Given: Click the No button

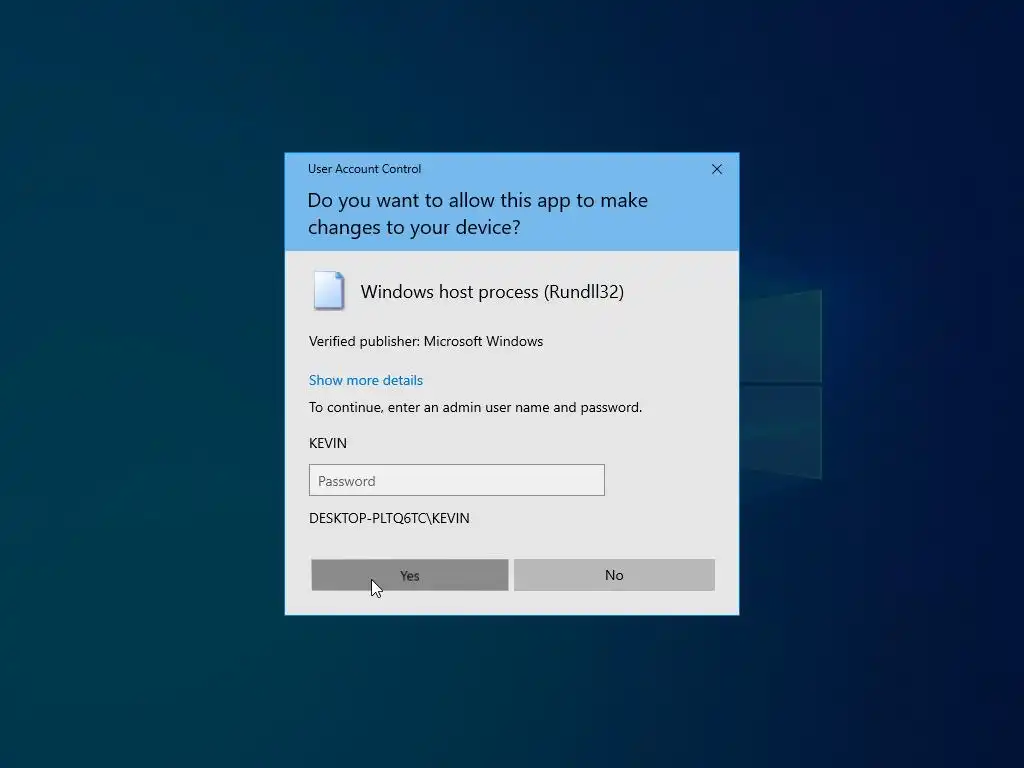Looking at the screenshot, I should (614, 575).
